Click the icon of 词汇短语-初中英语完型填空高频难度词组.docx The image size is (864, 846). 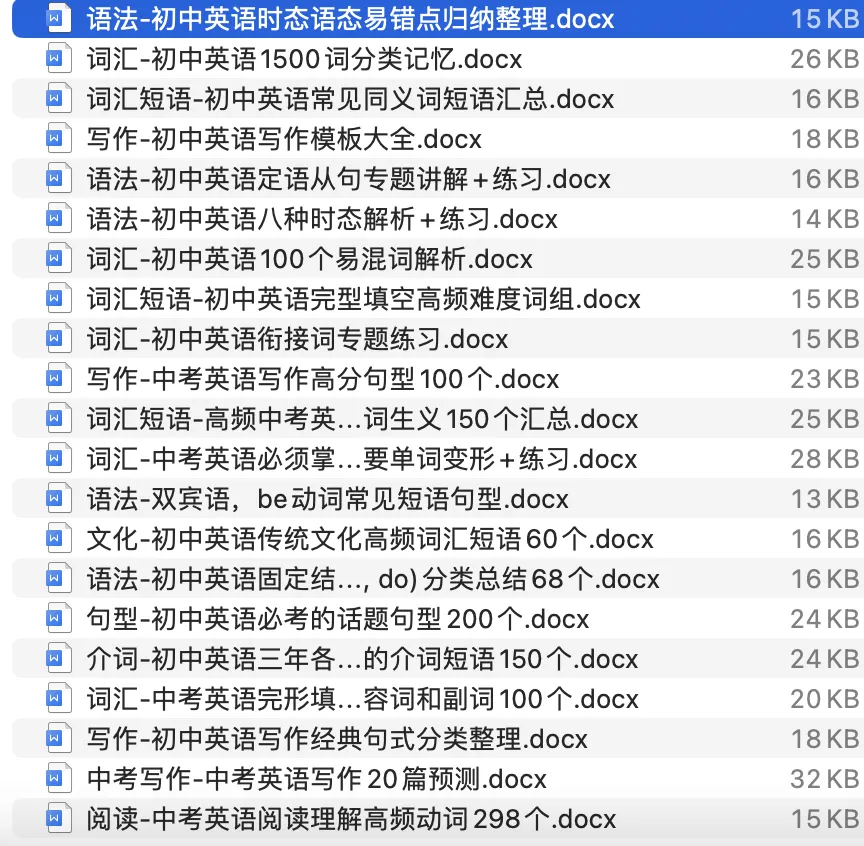pos(58,298)
